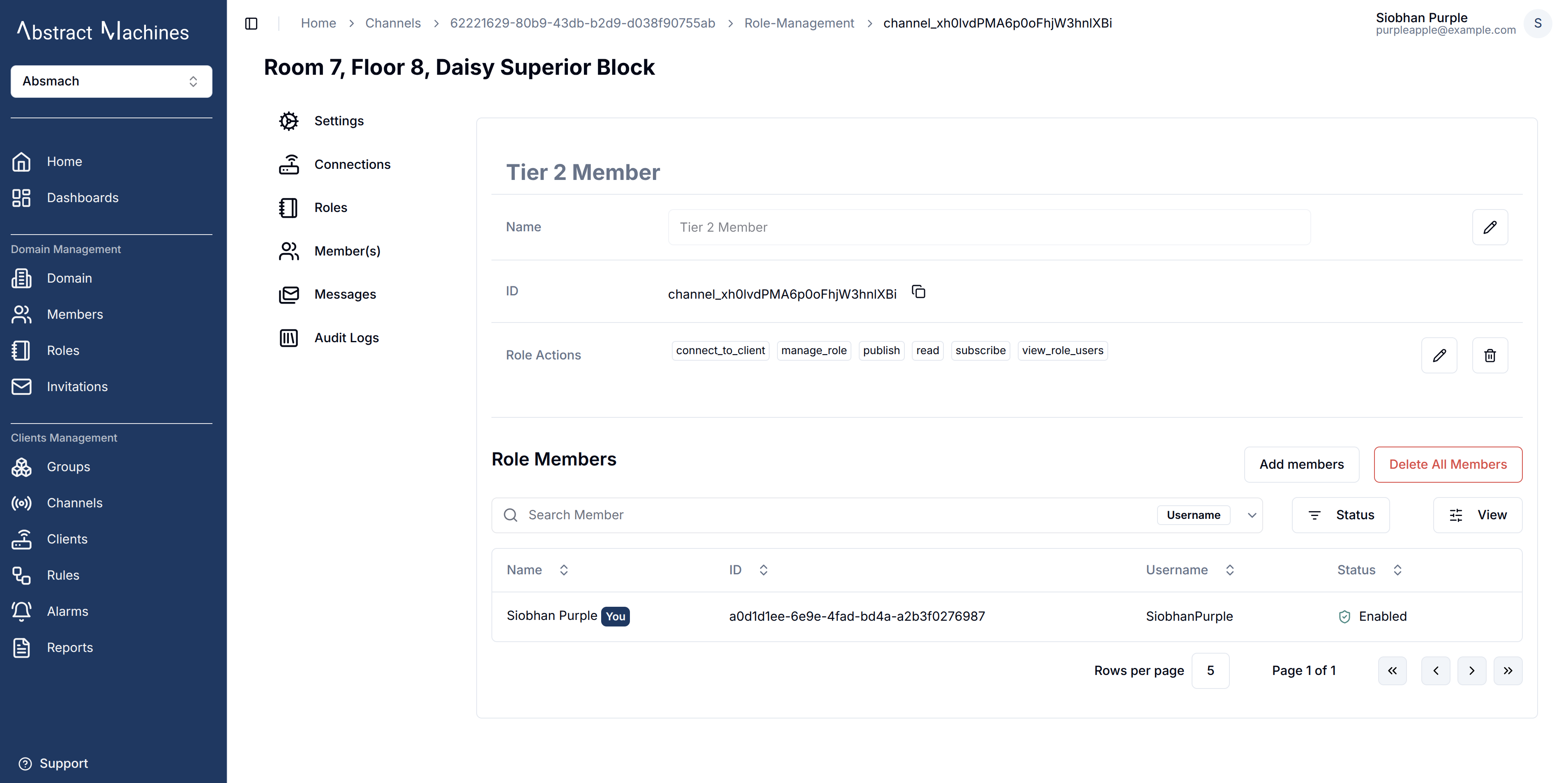Delete role actions with the trash icon
1568x783 pixels.
1490,355
